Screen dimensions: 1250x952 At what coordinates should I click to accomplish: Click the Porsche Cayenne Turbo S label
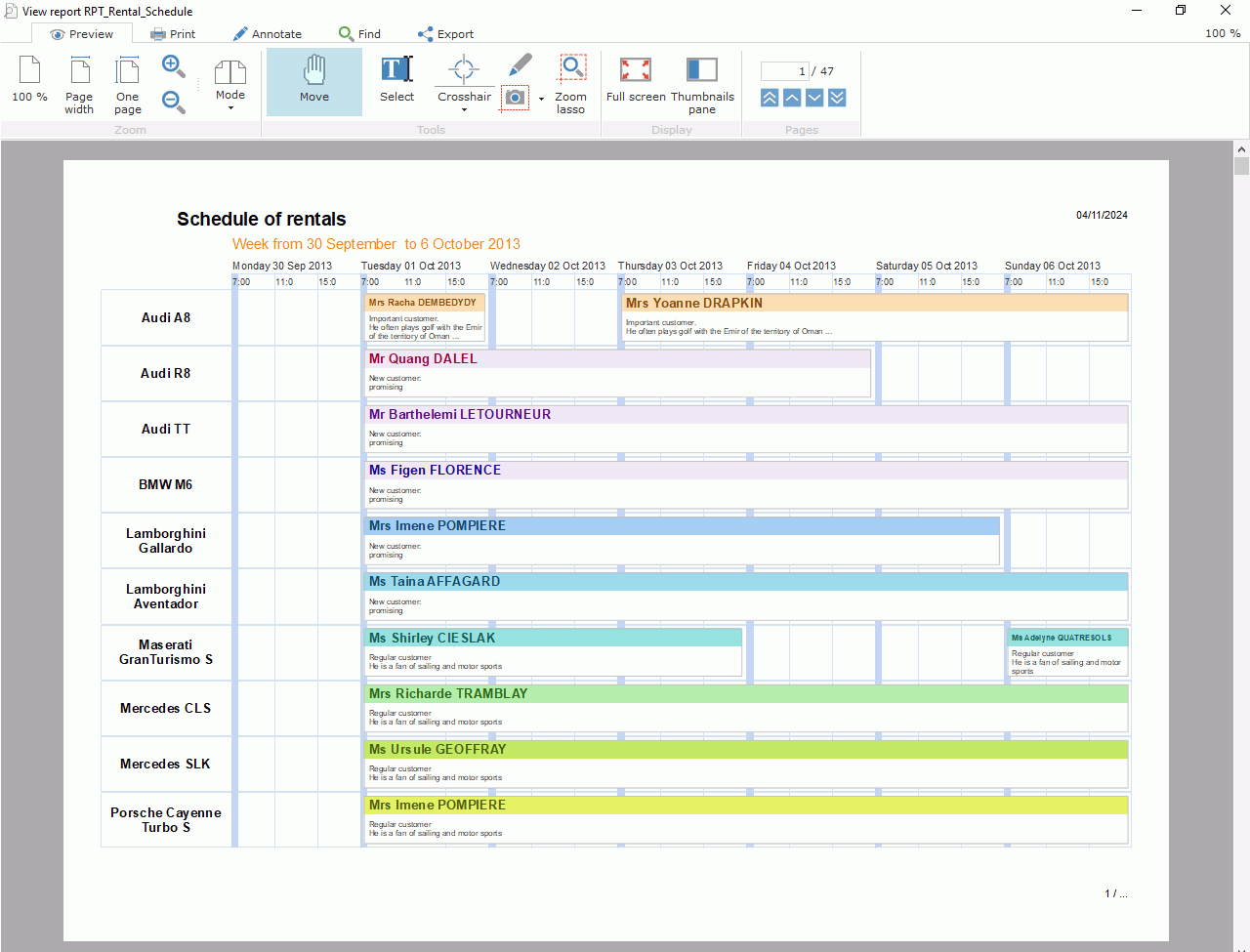pyautogui.click(x=166, y=820)
